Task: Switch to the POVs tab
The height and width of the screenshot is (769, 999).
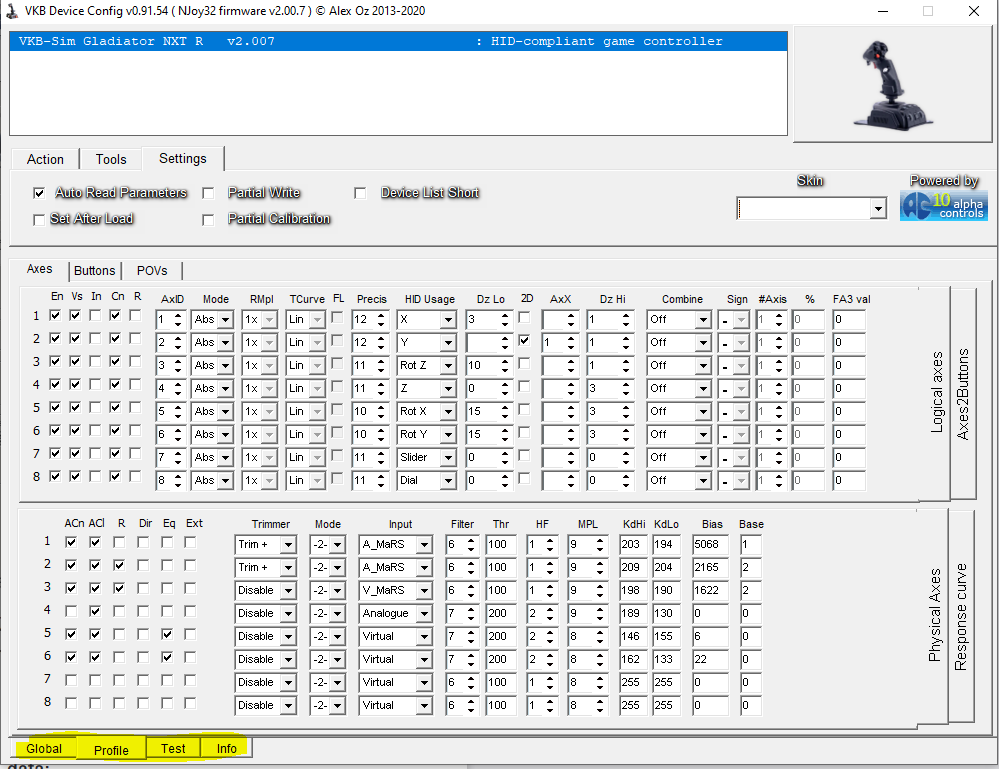Action: [152, 271]
